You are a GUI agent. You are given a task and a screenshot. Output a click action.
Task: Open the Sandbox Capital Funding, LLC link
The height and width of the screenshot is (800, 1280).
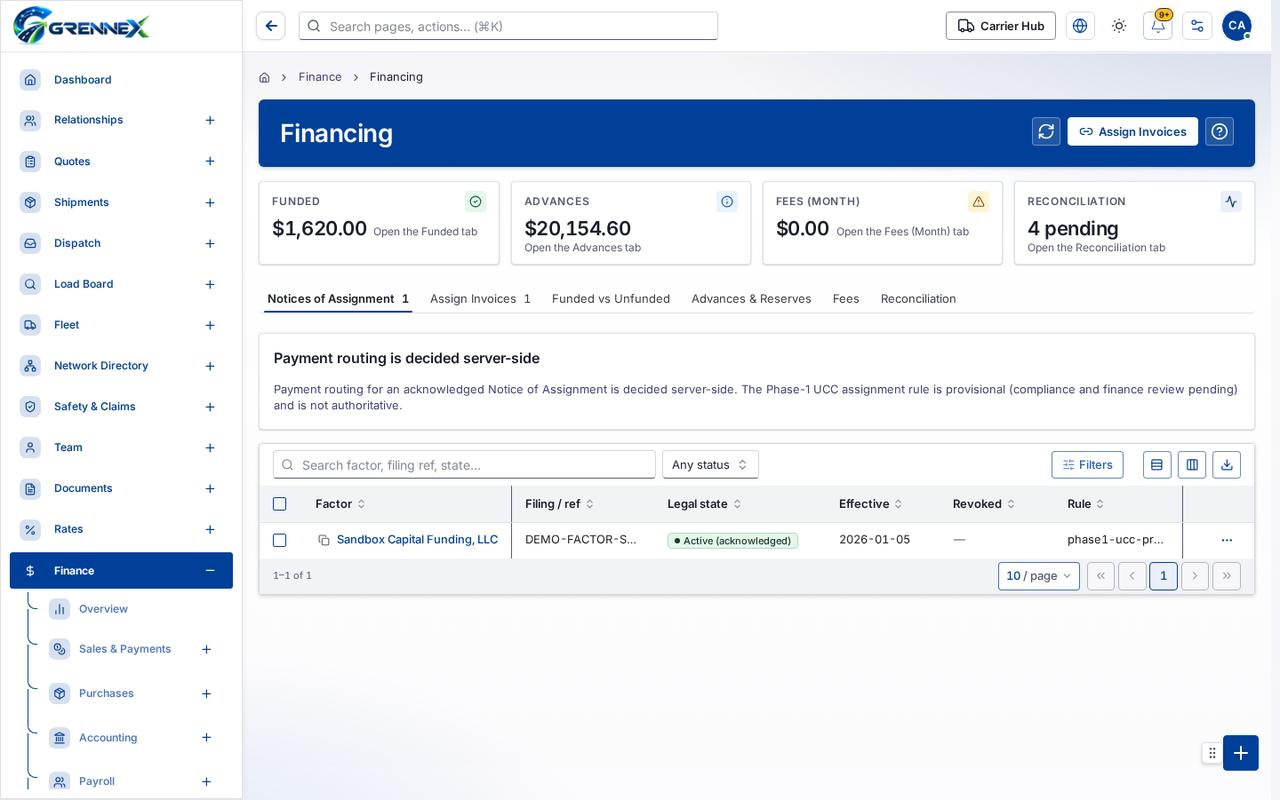tap(417, 540)
